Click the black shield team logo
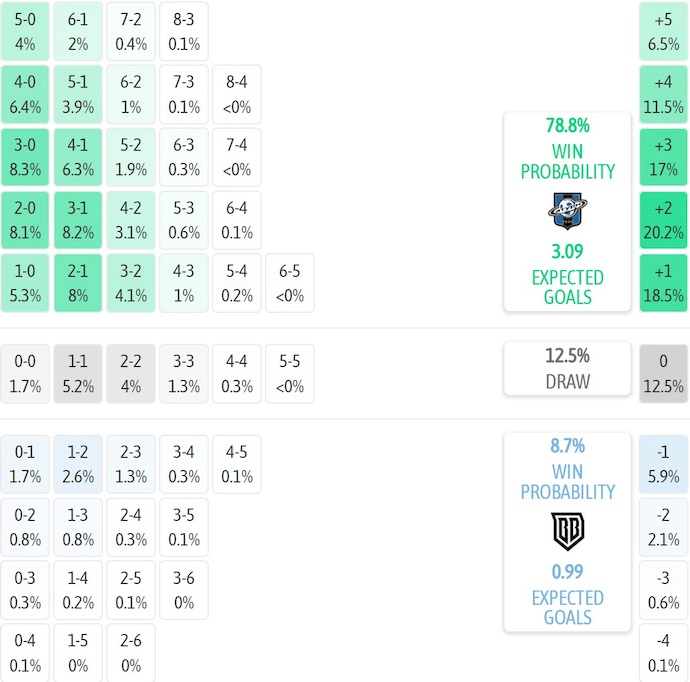This screenshot has height=682, width=690. coord(568,531)
